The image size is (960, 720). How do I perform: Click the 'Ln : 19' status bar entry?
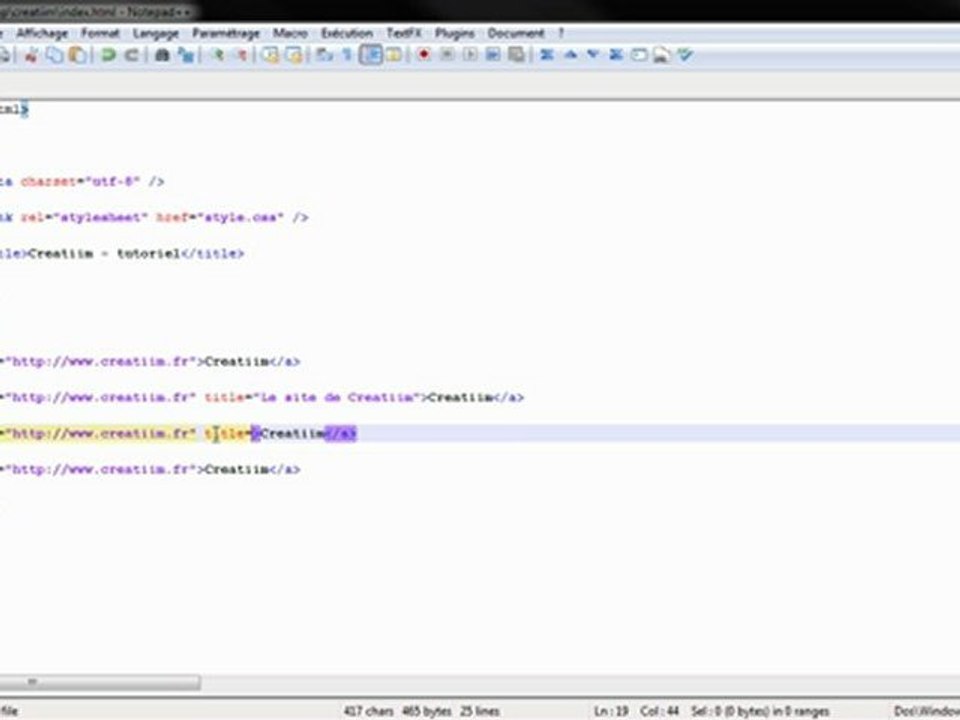[x=611, y=711]
